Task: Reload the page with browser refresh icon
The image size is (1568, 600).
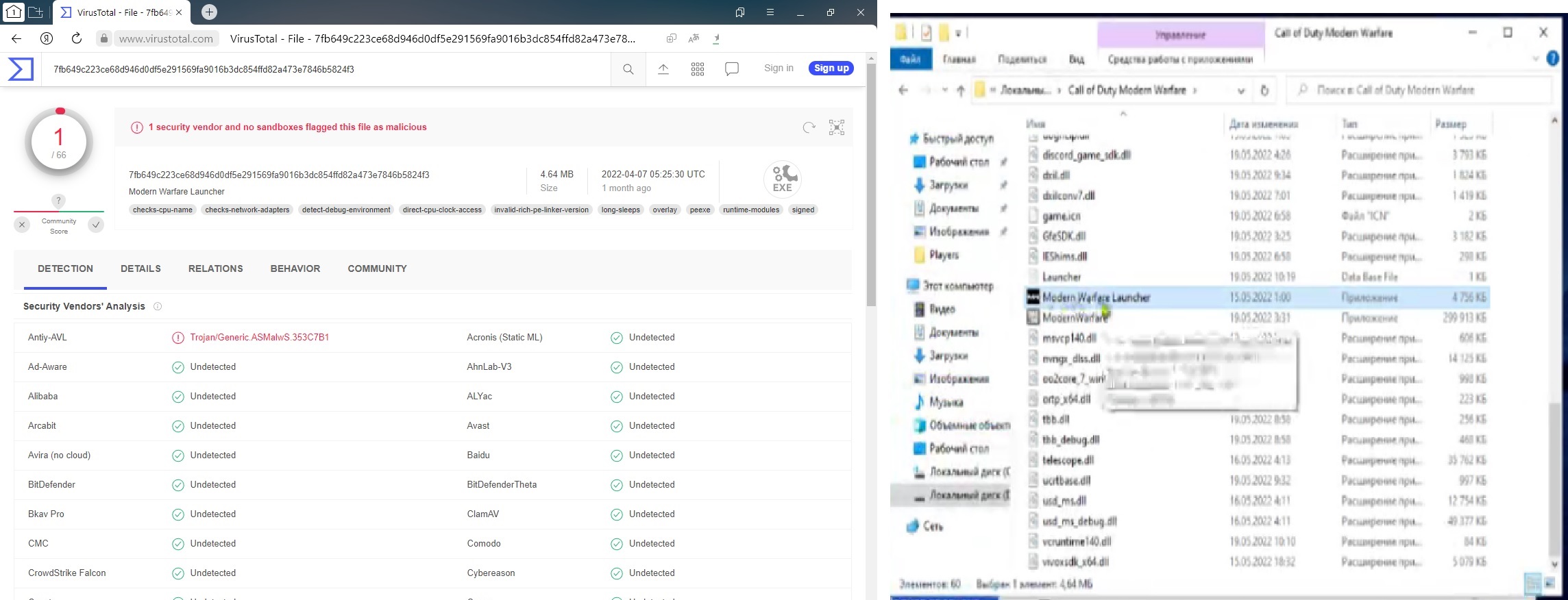Action: pyautogui.click(x=77, y=38)
